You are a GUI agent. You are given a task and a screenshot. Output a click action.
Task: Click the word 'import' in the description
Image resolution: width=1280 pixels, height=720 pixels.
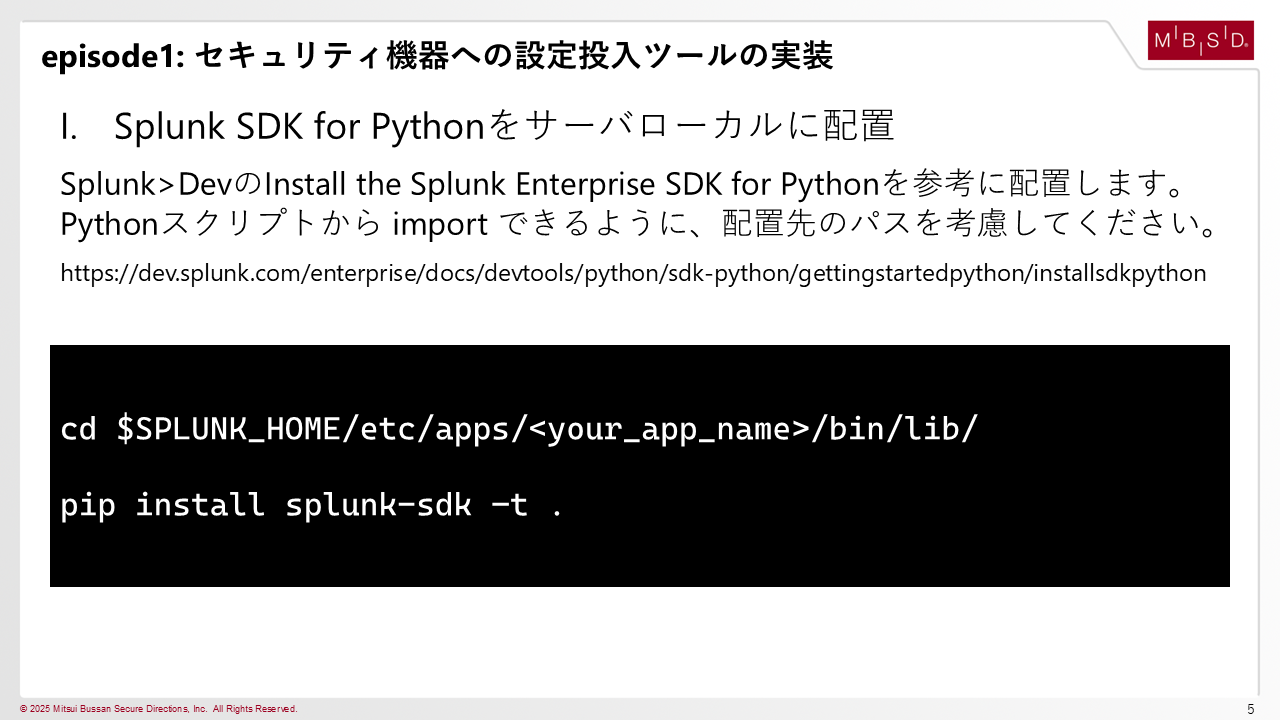tap(439, 225)
